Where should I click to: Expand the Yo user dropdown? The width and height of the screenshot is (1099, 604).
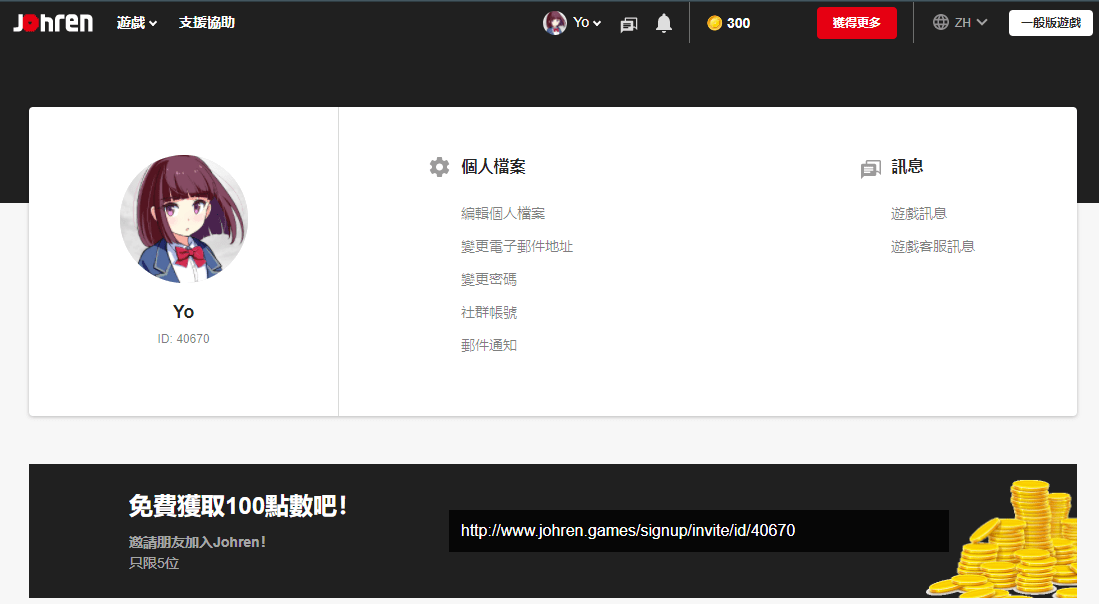click(587, 22)
